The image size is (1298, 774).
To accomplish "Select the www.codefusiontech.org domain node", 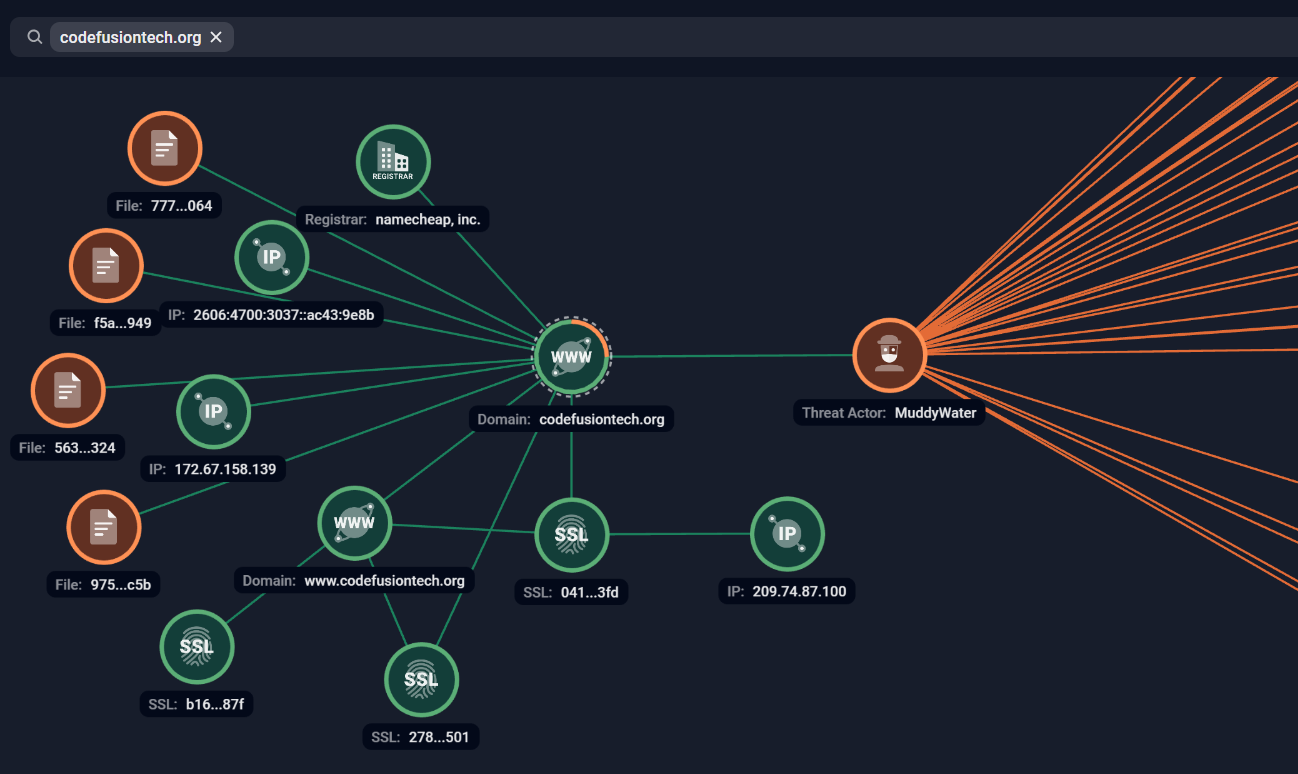I will coord(354,522).
